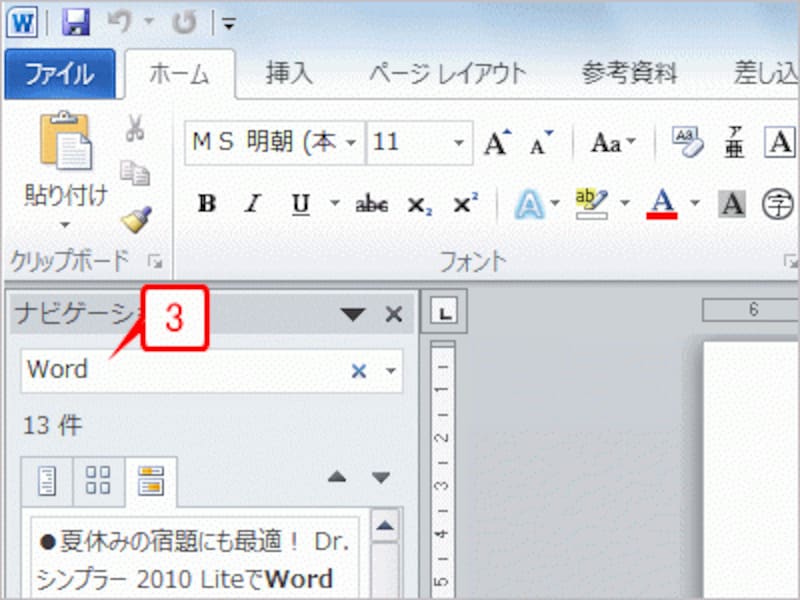The image size is (800, 600).
Task: Switch to the ホーム tab
Action: 180,74
